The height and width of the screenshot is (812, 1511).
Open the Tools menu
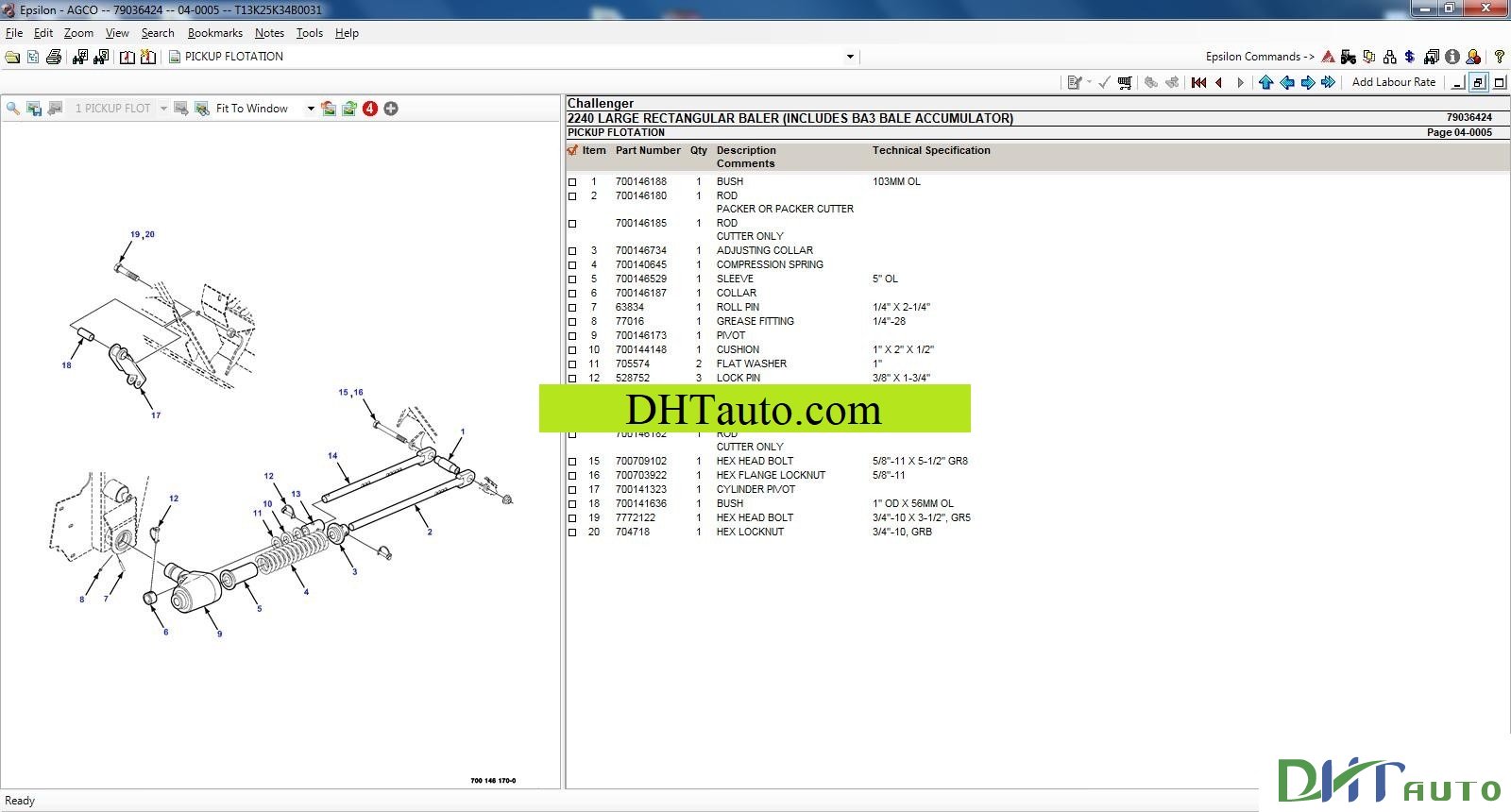[310, 33]
